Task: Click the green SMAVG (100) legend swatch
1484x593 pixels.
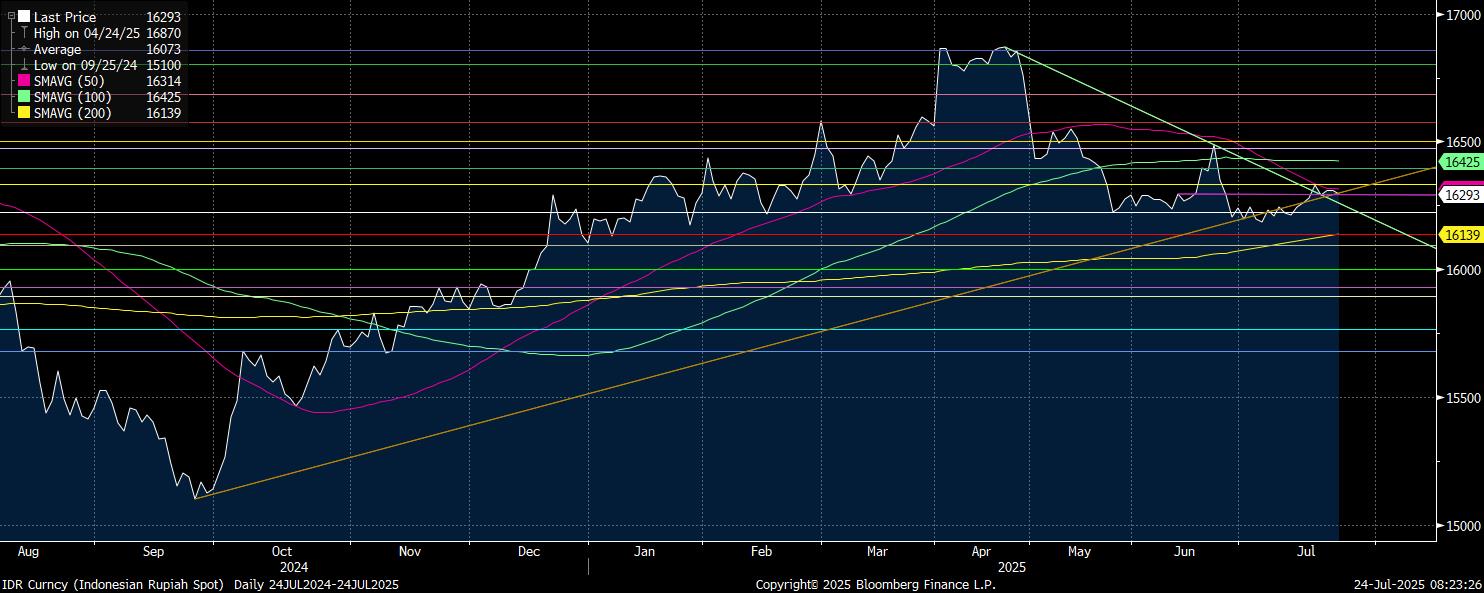Action: tap(24, 97)
